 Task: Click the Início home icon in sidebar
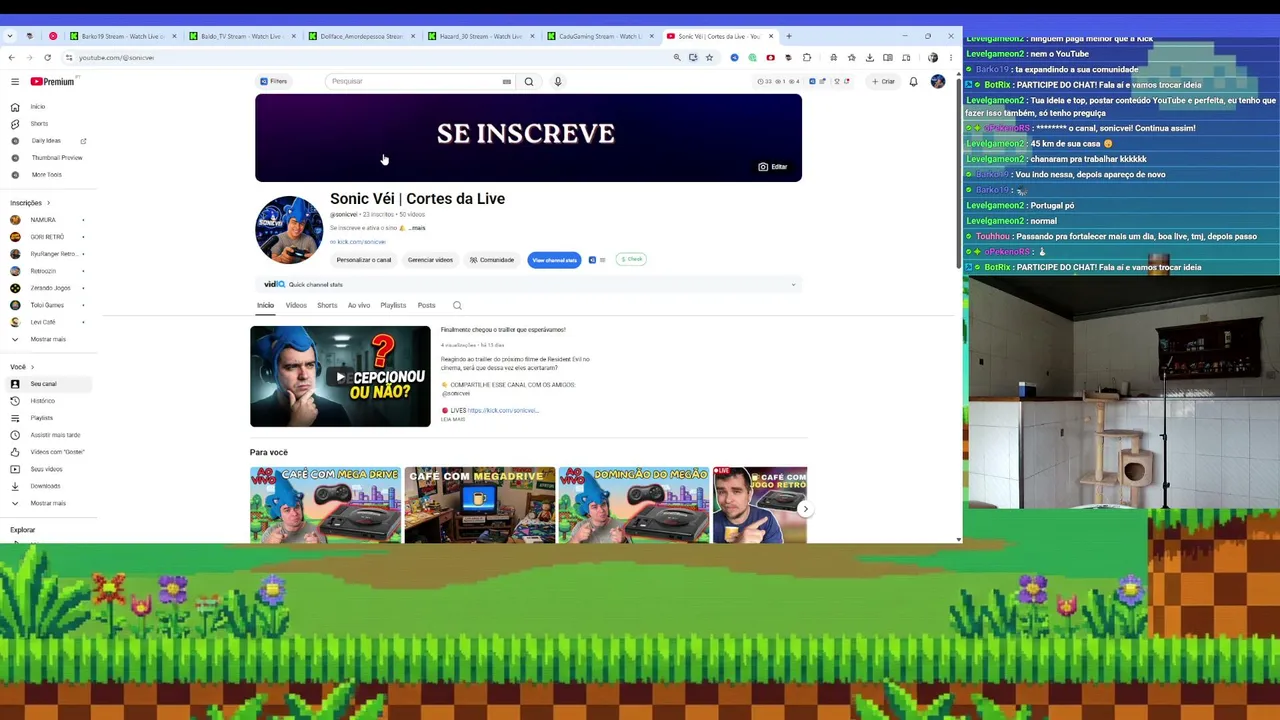coord(15,107)
